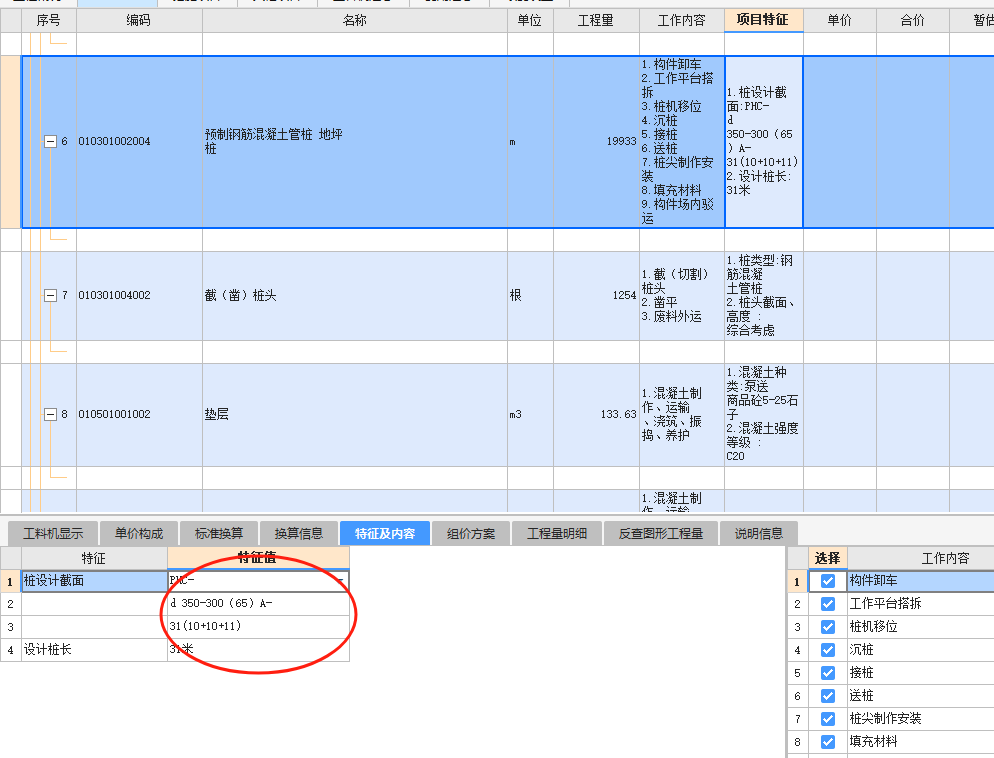Edit the PHC- feature value field
The width and height of the screenshot is (994, 758).
coord(257,581)
